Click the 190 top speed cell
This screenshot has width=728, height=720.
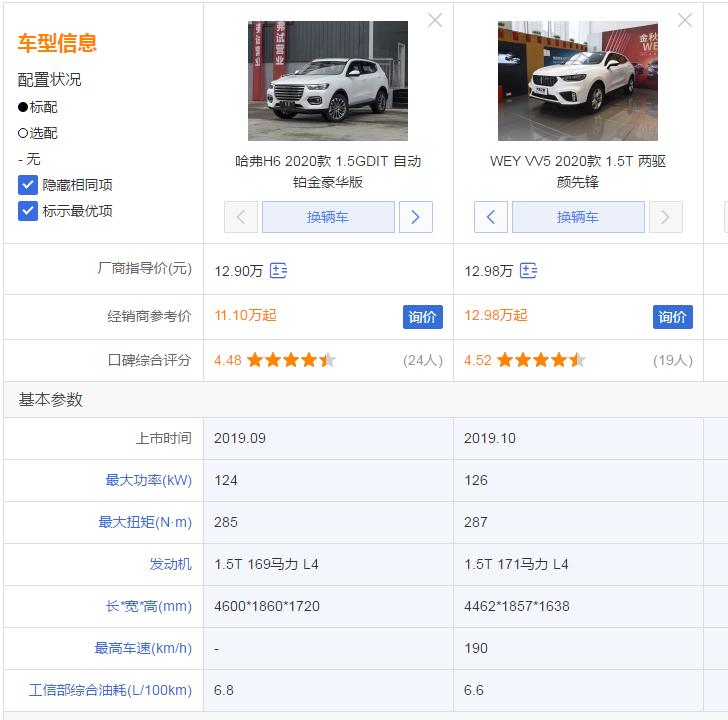point(578,648)
